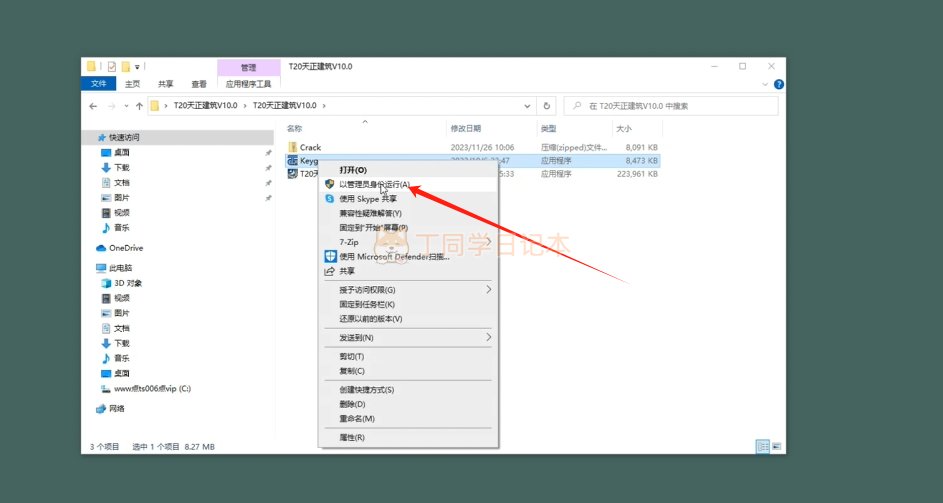Screen dimensions: 943x503
Task: Click the Skype icon in the context menu
Action: [329, 199]
